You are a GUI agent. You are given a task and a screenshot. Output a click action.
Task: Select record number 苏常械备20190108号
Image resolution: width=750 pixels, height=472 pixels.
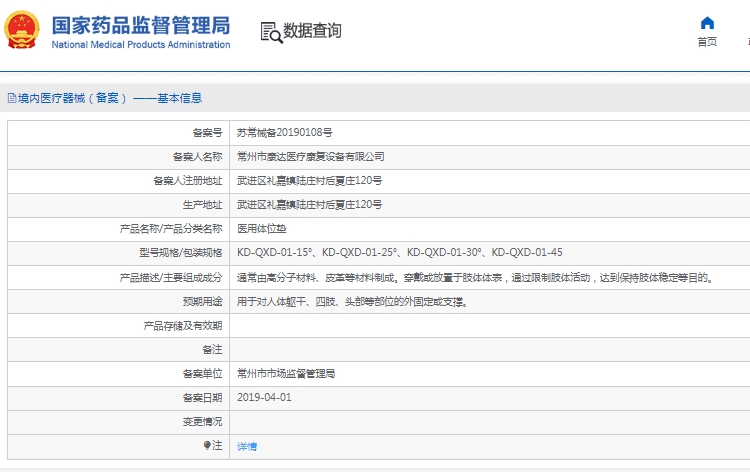coord(285,132)
